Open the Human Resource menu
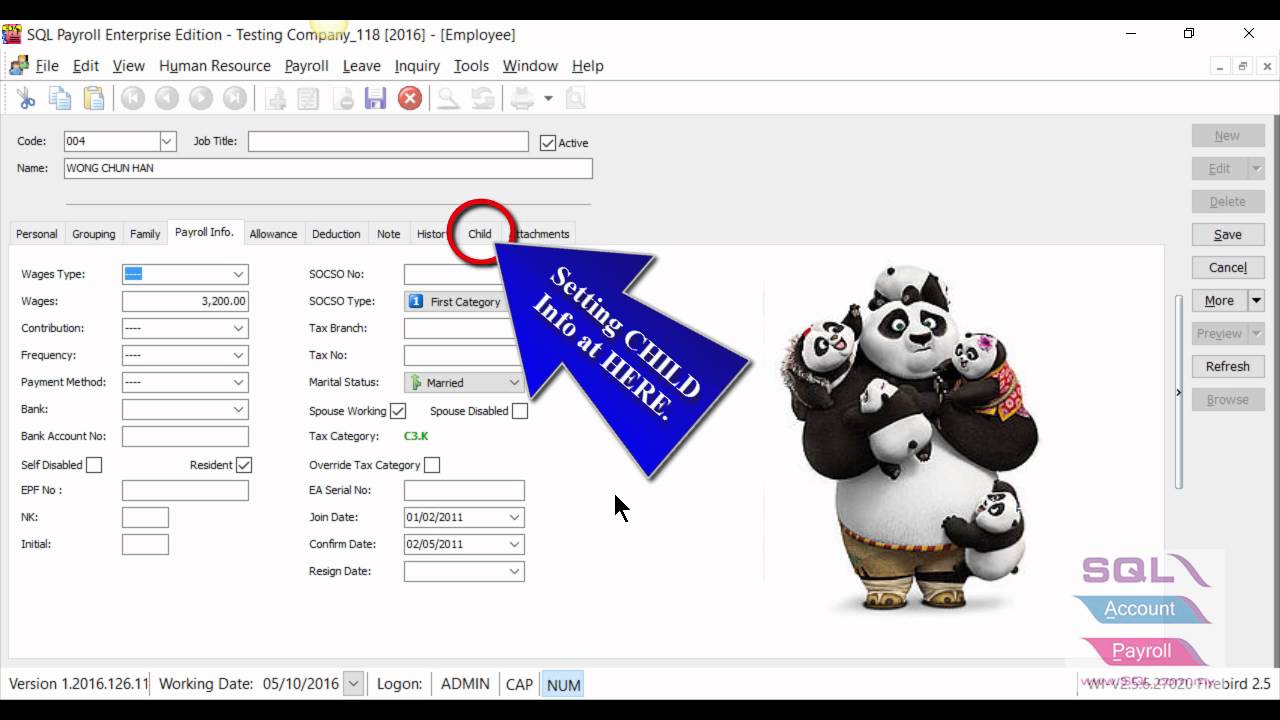The width and height of the screenshot is (1280, 720). pos(215,66)
